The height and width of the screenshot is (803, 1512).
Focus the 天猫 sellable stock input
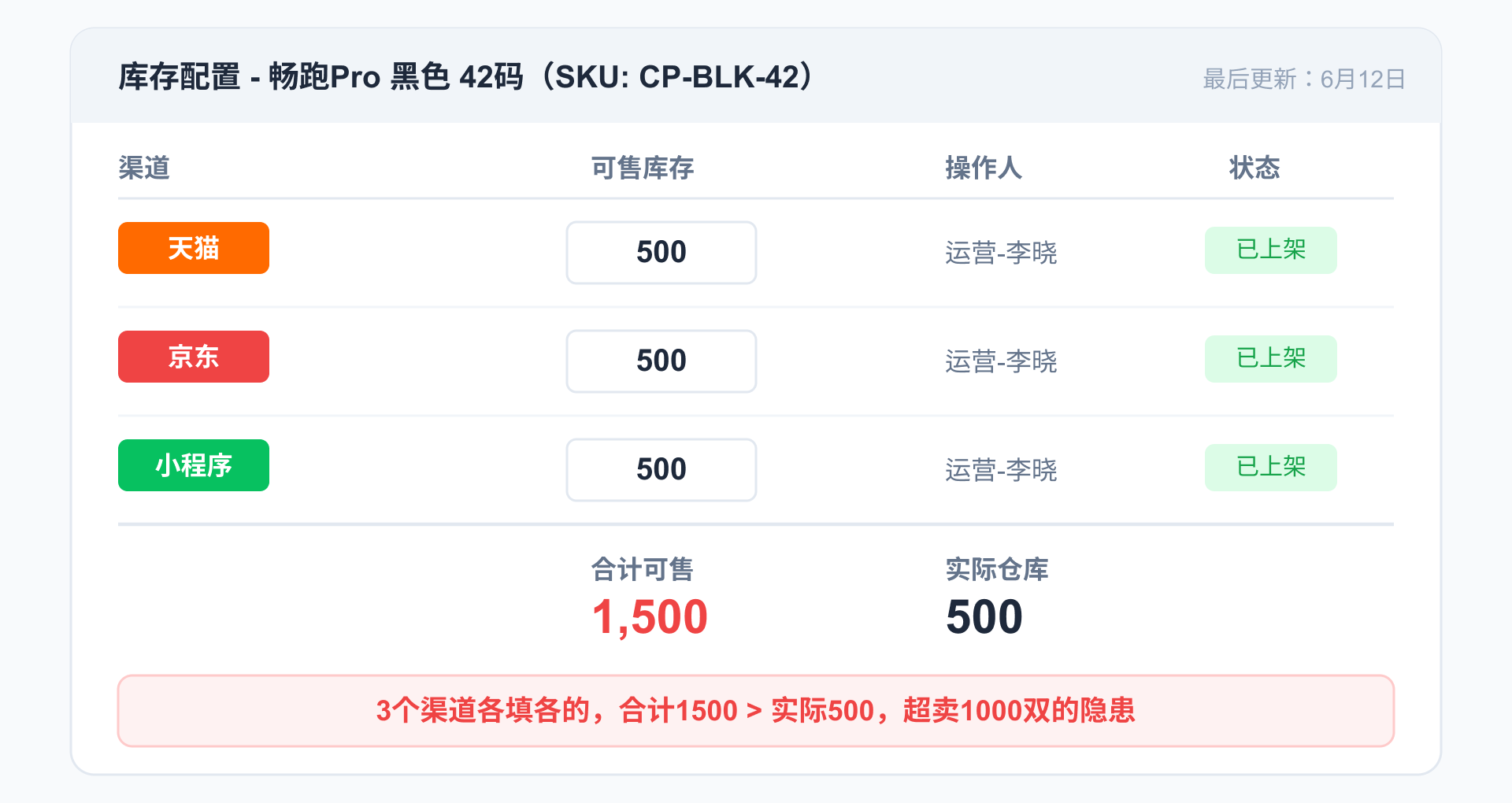(661, 253)
